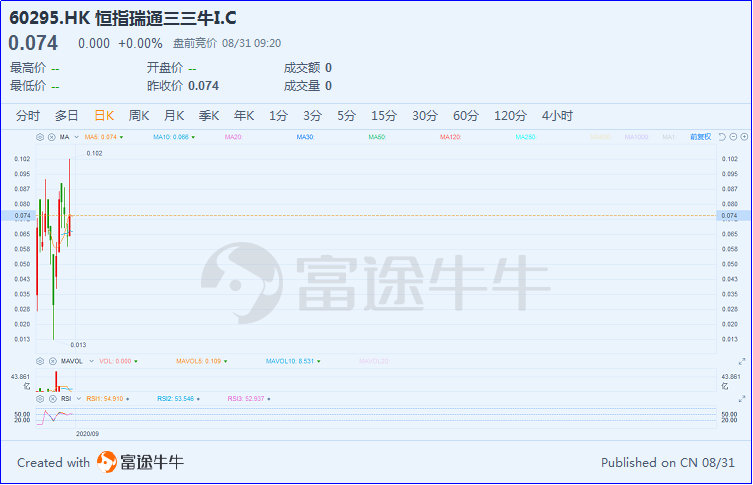Switch to the 1分 one-minute tab
This screenshot has width=753, height=485.
point(278,116)
